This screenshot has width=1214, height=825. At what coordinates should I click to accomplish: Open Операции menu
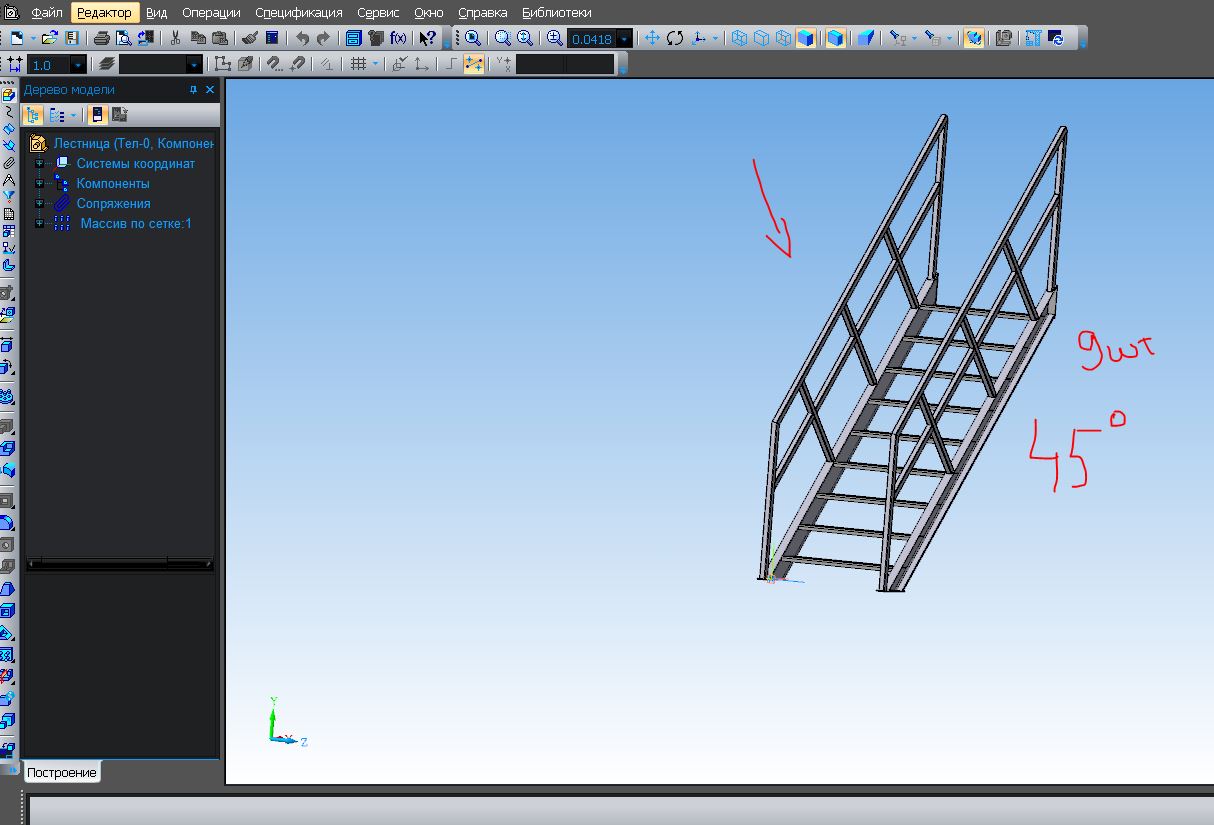coord(211,13)
